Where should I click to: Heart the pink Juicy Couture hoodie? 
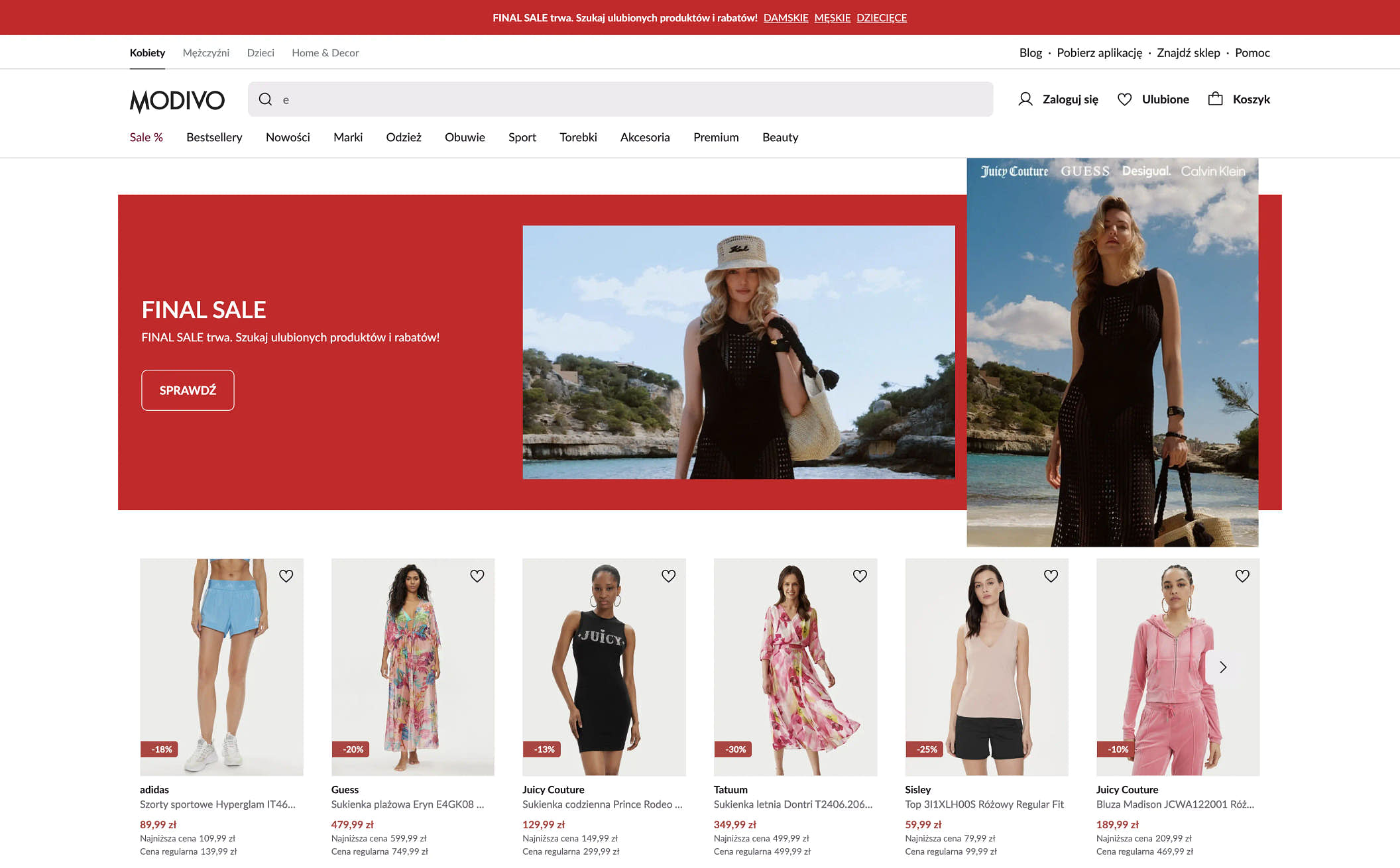tap(1242, 576)
